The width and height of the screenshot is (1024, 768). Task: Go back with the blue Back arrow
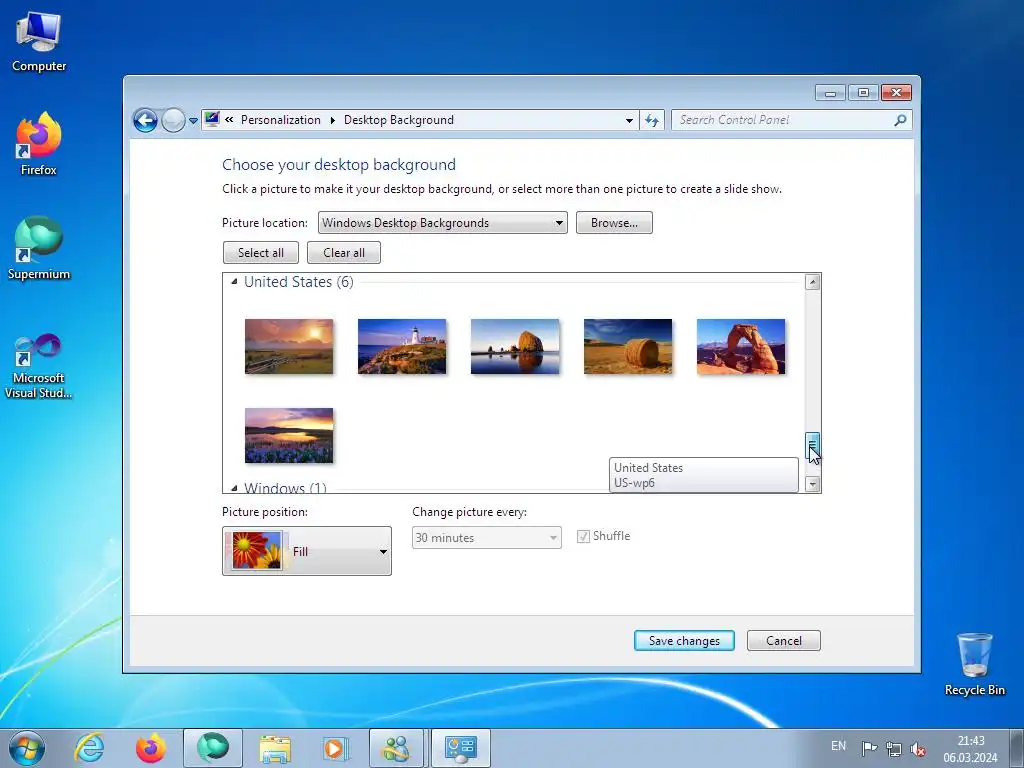click(x=145, y=120)
